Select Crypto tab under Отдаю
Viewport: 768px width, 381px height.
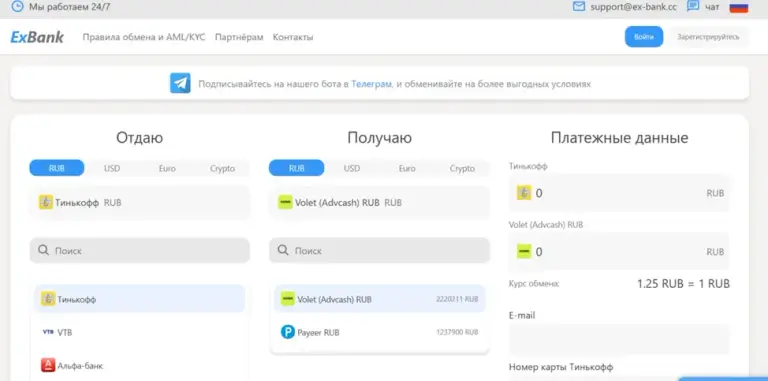pos(222,168)
